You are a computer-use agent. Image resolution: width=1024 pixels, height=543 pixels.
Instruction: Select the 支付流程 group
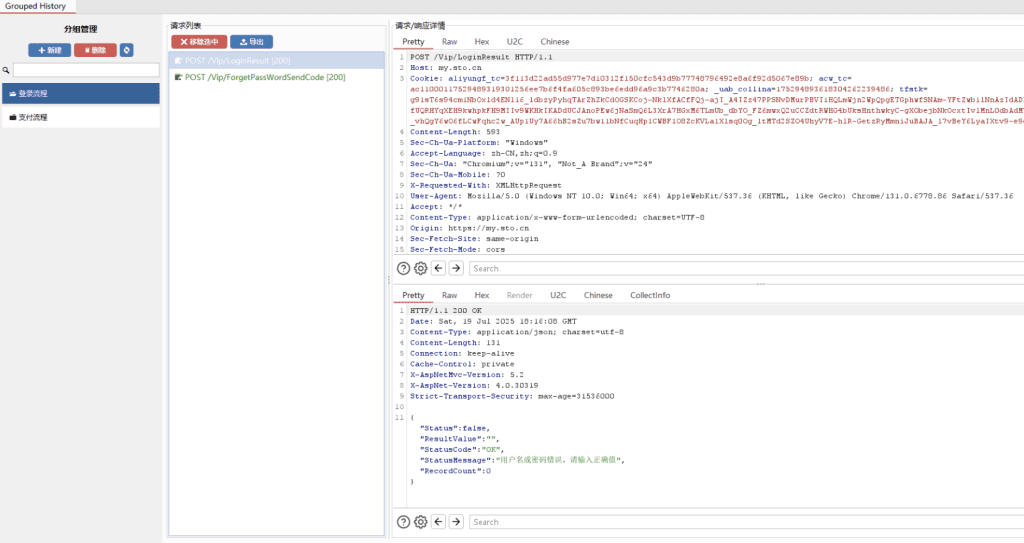coord(81,118)
